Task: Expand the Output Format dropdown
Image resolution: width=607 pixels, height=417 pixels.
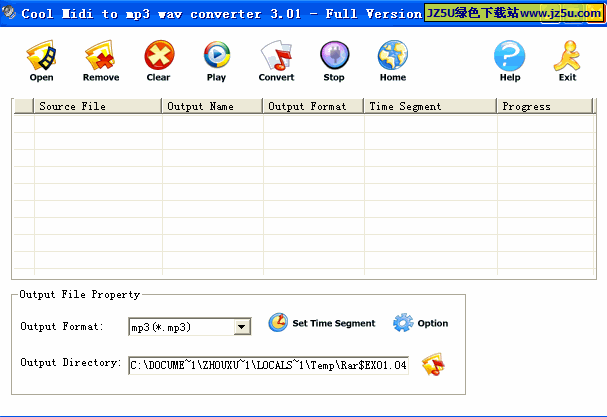Action: click(x=241, y=327)
